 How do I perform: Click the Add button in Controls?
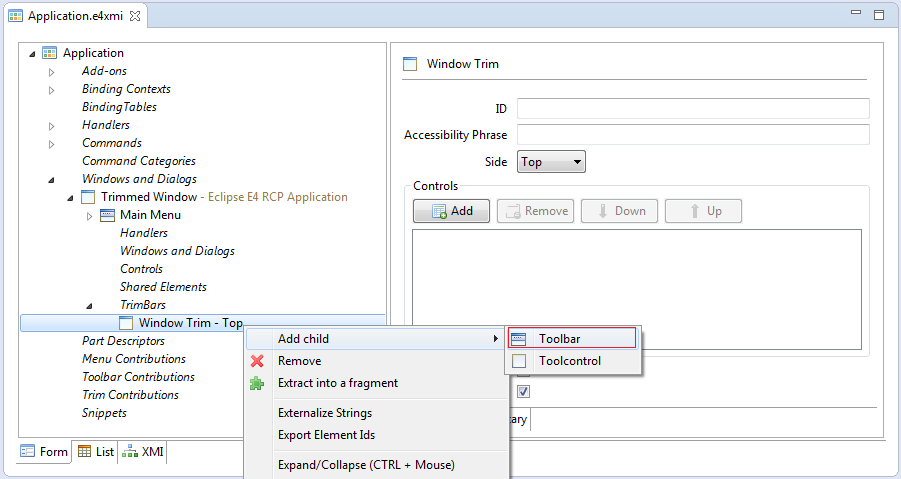click(452, 211)
